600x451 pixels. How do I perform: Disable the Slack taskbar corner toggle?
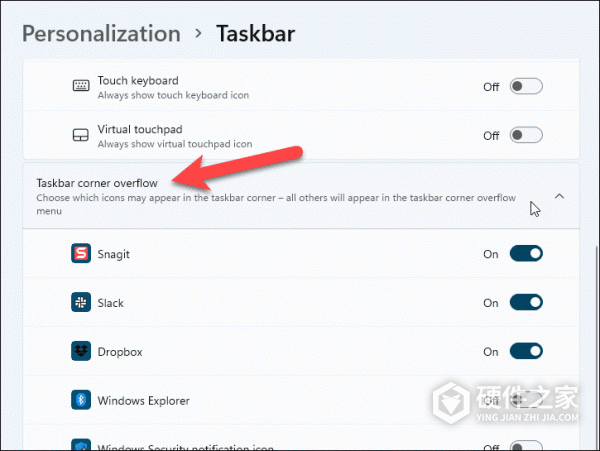pos(526,303)
